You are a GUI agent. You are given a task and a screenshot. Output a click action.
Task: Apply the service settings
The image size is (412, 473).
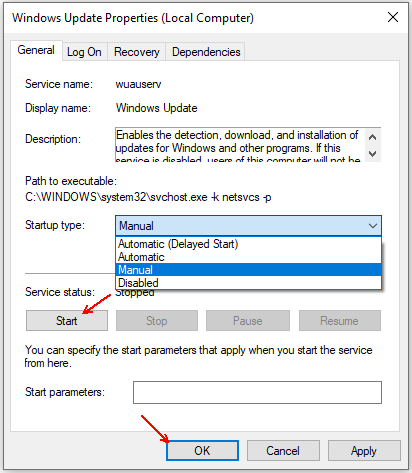[364, 451]
